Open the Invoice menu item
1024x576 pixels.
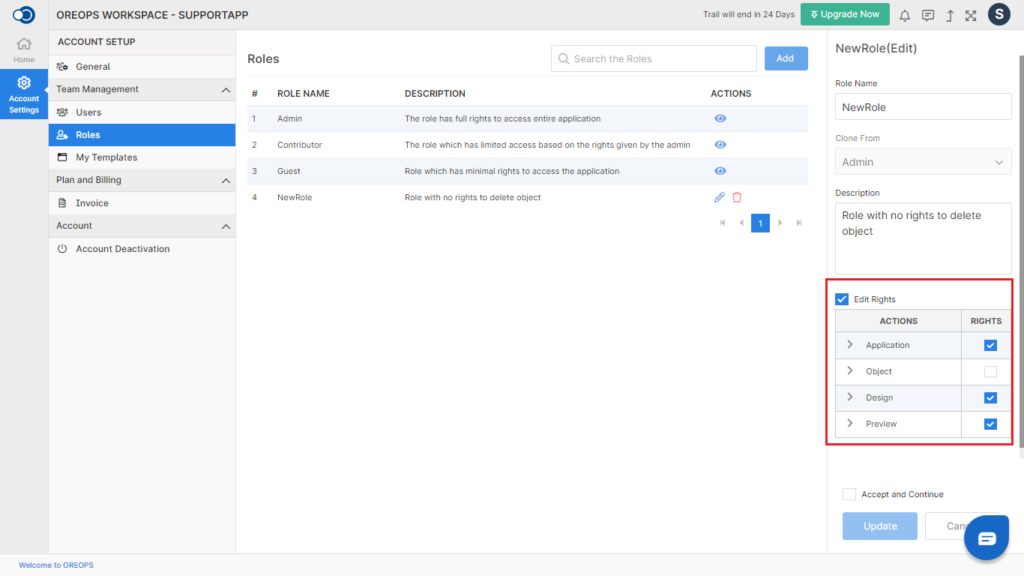(142, 203)
